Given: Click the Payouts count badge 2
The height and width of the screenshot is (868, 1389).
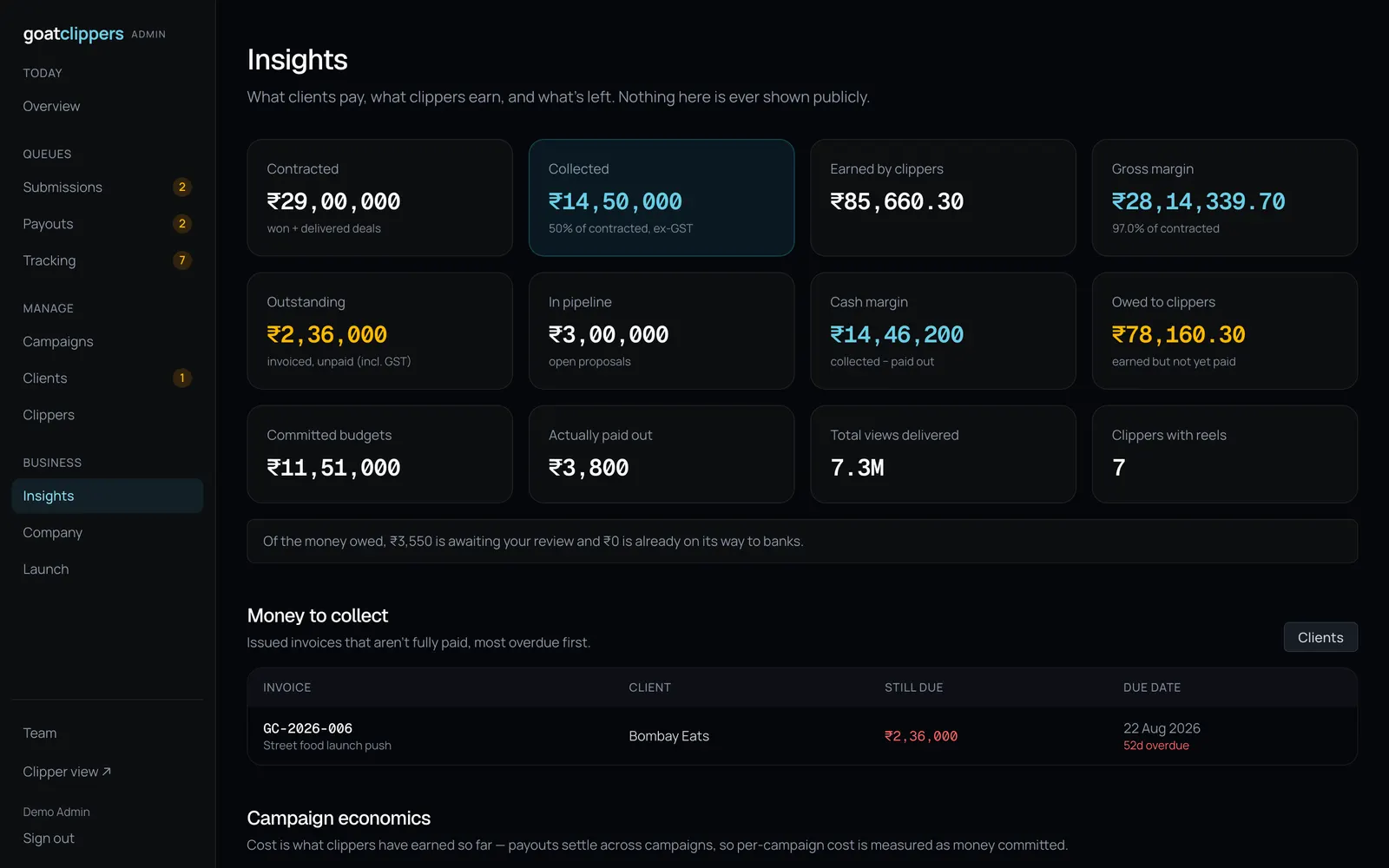Looking at the screenshot, I should [x=181, y=223].
